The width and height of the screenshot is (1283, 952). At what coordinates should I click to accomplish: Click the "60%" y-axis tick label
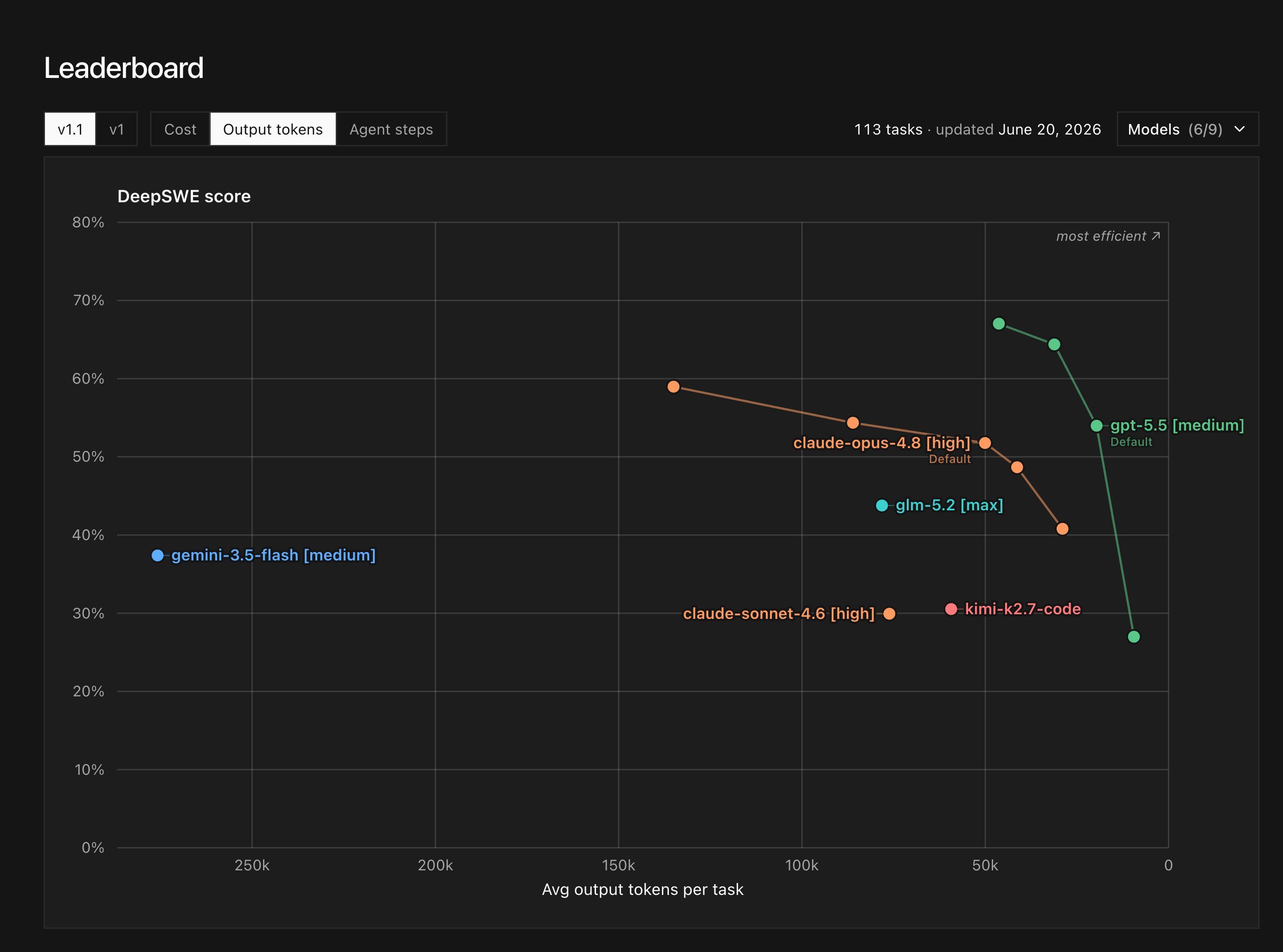click(88, 379)
